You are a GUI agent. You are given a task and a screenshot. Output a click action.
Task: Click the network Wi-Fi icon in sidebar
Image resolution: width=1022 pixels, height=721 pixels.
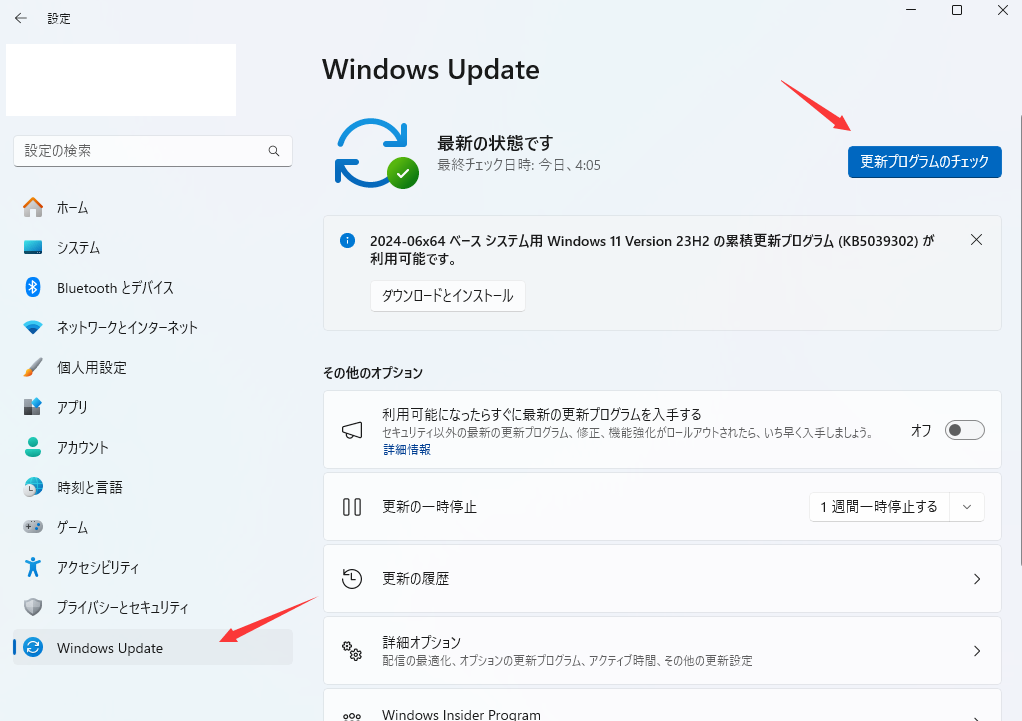tap(33, 327)
